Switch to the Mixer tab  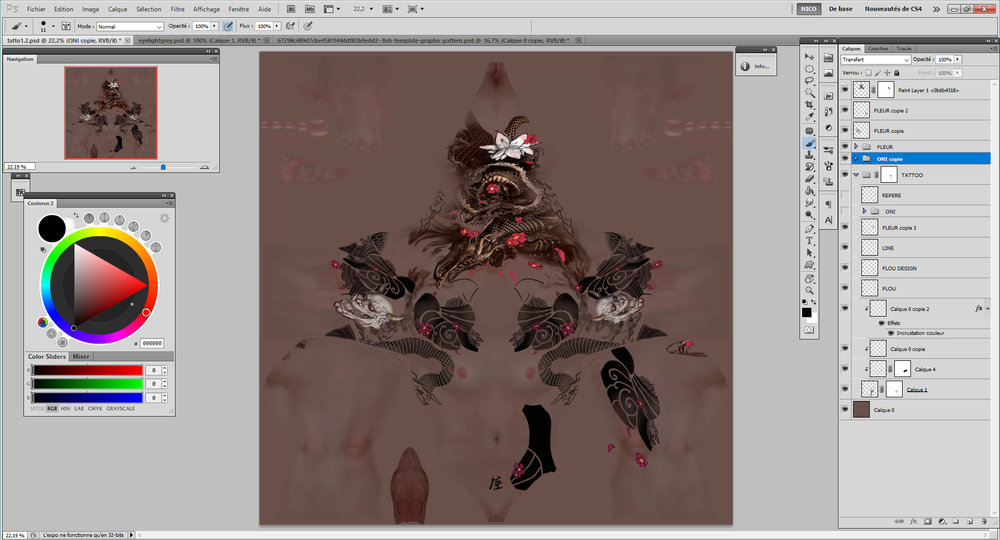coord(81,356)
